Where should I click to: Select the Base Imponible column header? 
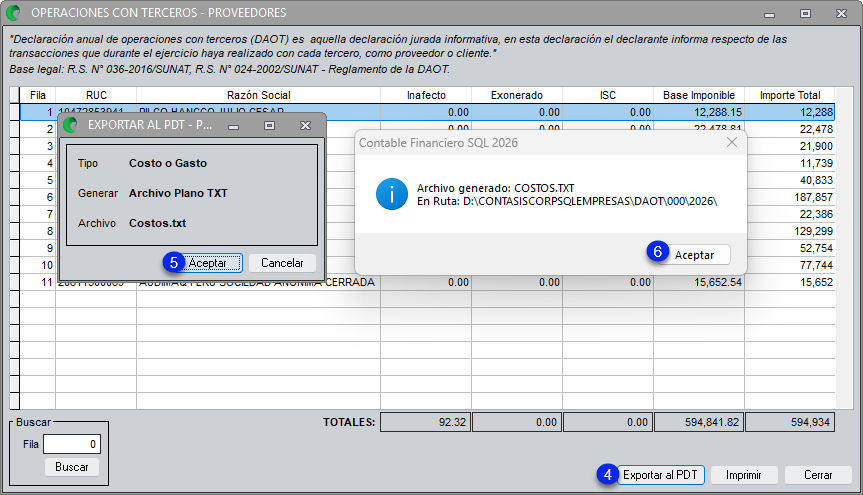click(698, 95)
